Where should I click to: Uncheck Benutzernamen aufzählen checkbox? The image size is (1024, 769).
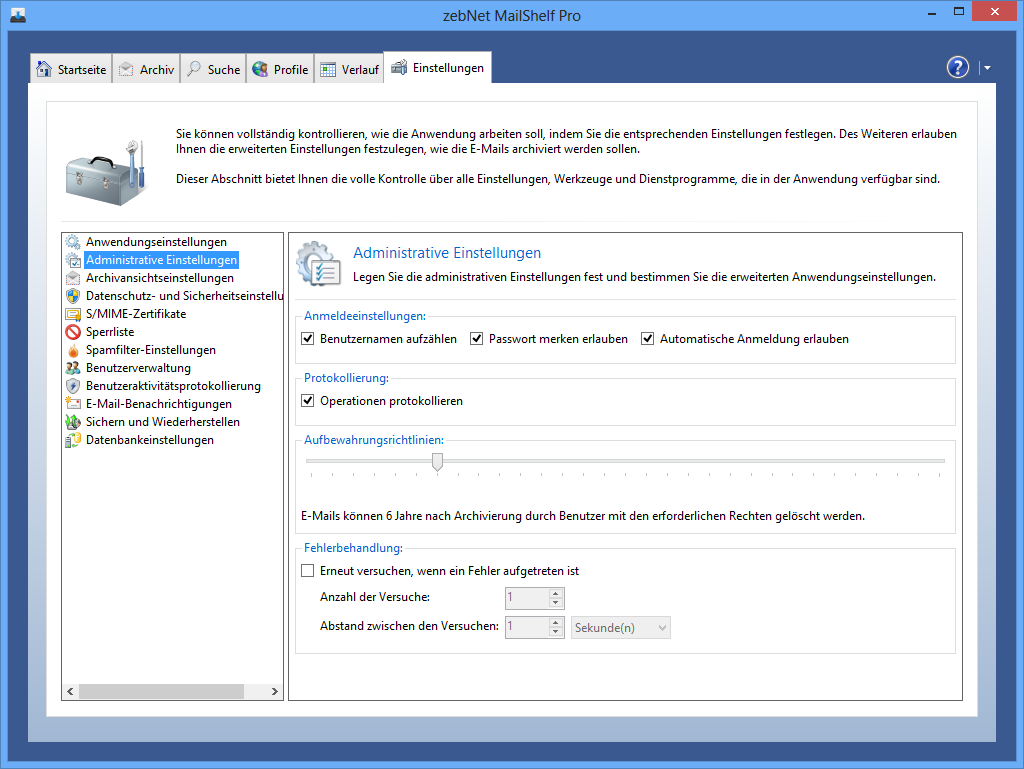pyautogui.click(x=308, y=339)
